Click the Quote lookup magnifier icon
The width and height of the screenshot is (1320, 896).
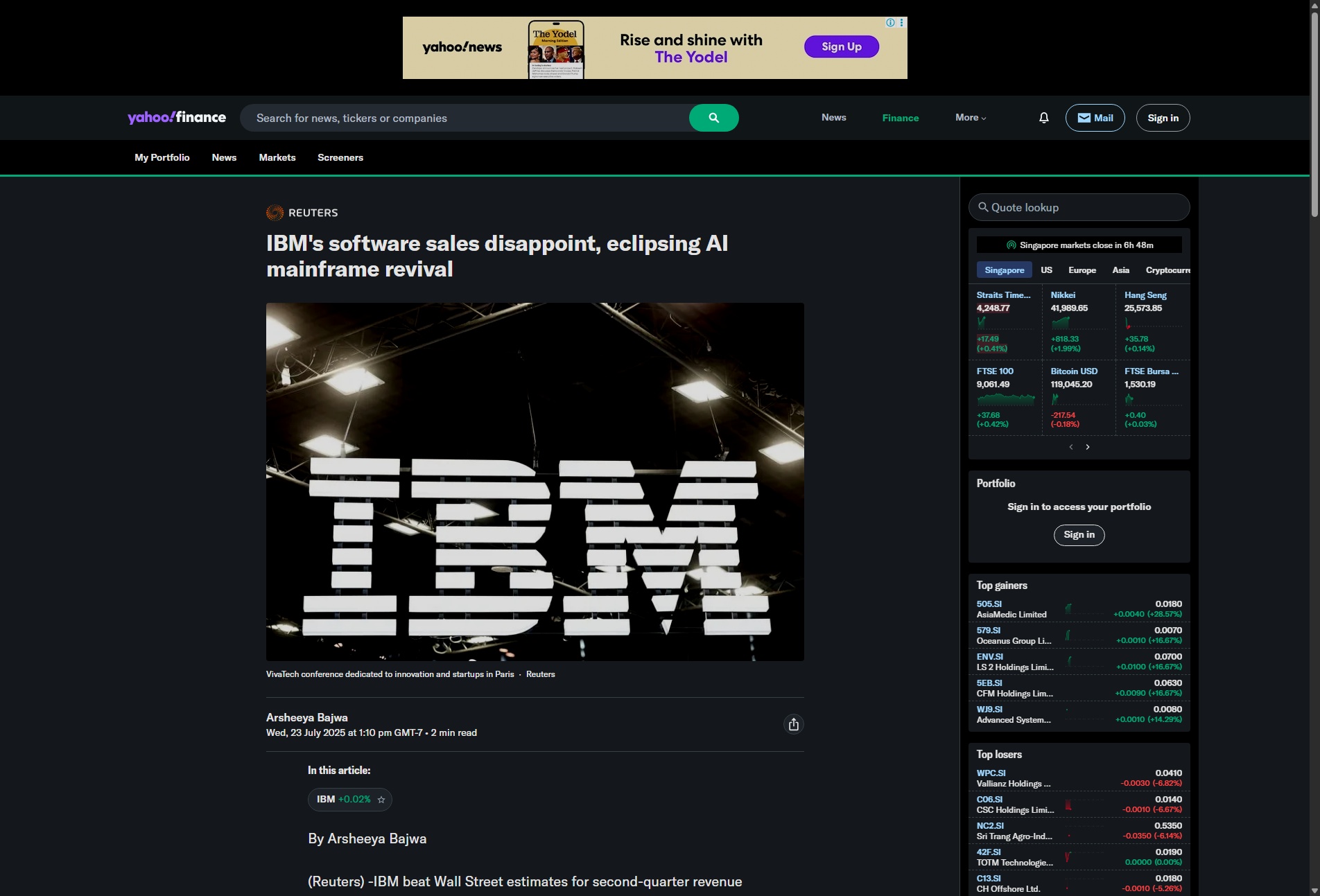pos(983,207)
